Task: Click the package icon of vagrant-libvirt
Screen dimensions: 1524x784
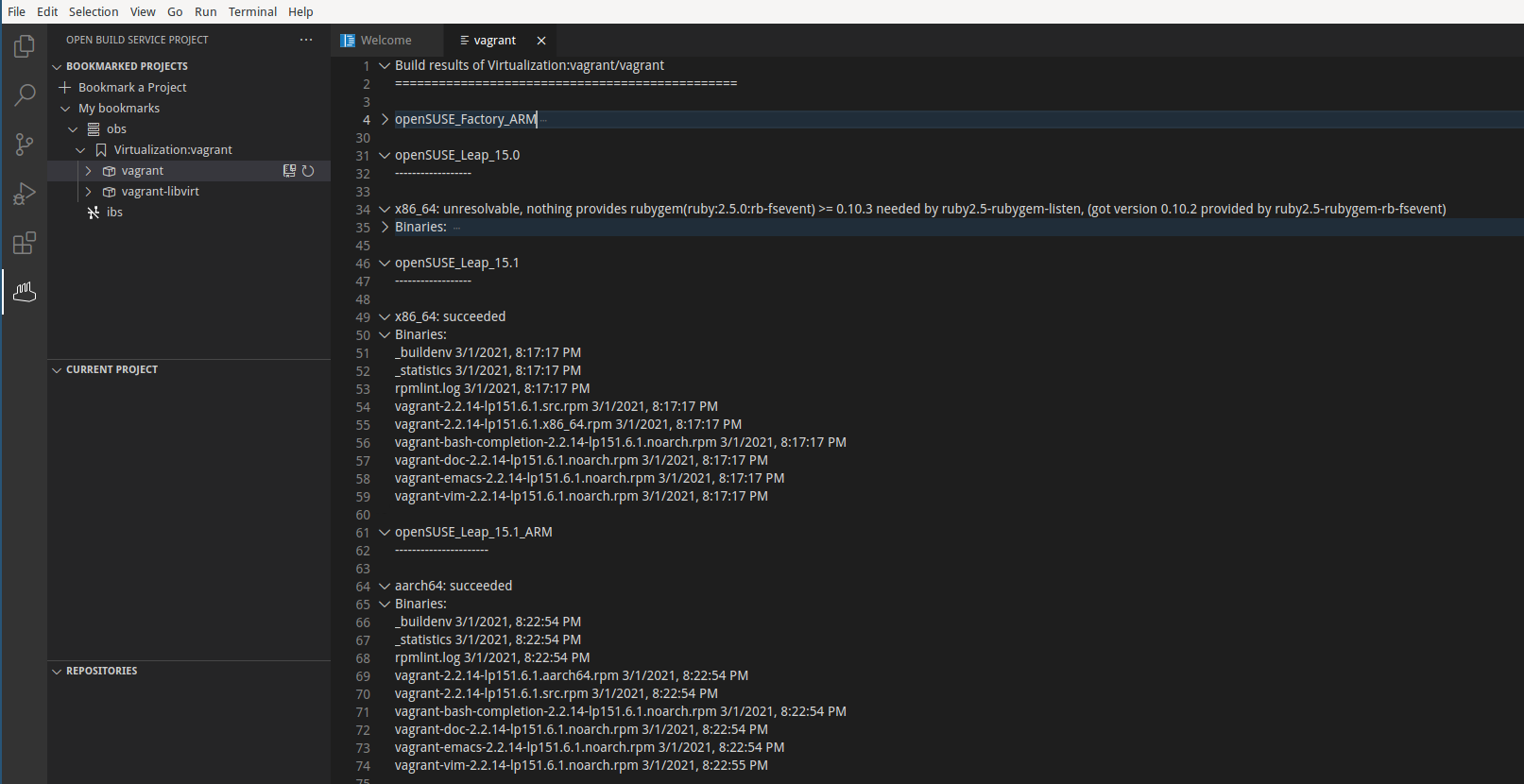Action: [109, 192]
